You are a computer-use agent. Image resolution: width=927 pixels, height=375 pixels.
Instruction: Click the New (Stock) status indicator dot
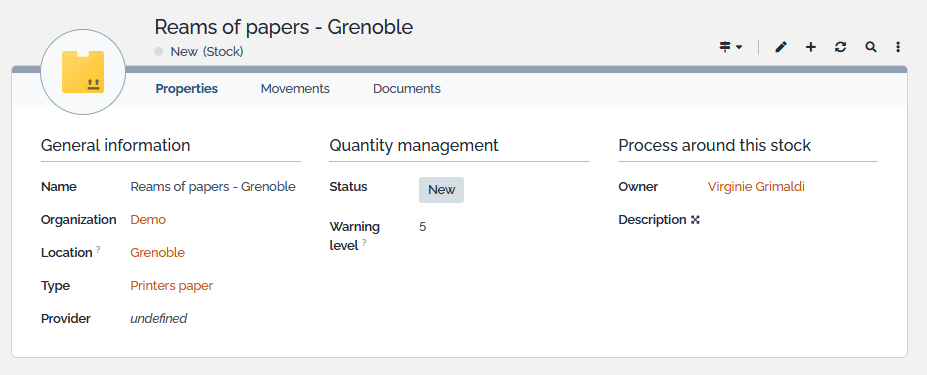click(x=158, y=51)
